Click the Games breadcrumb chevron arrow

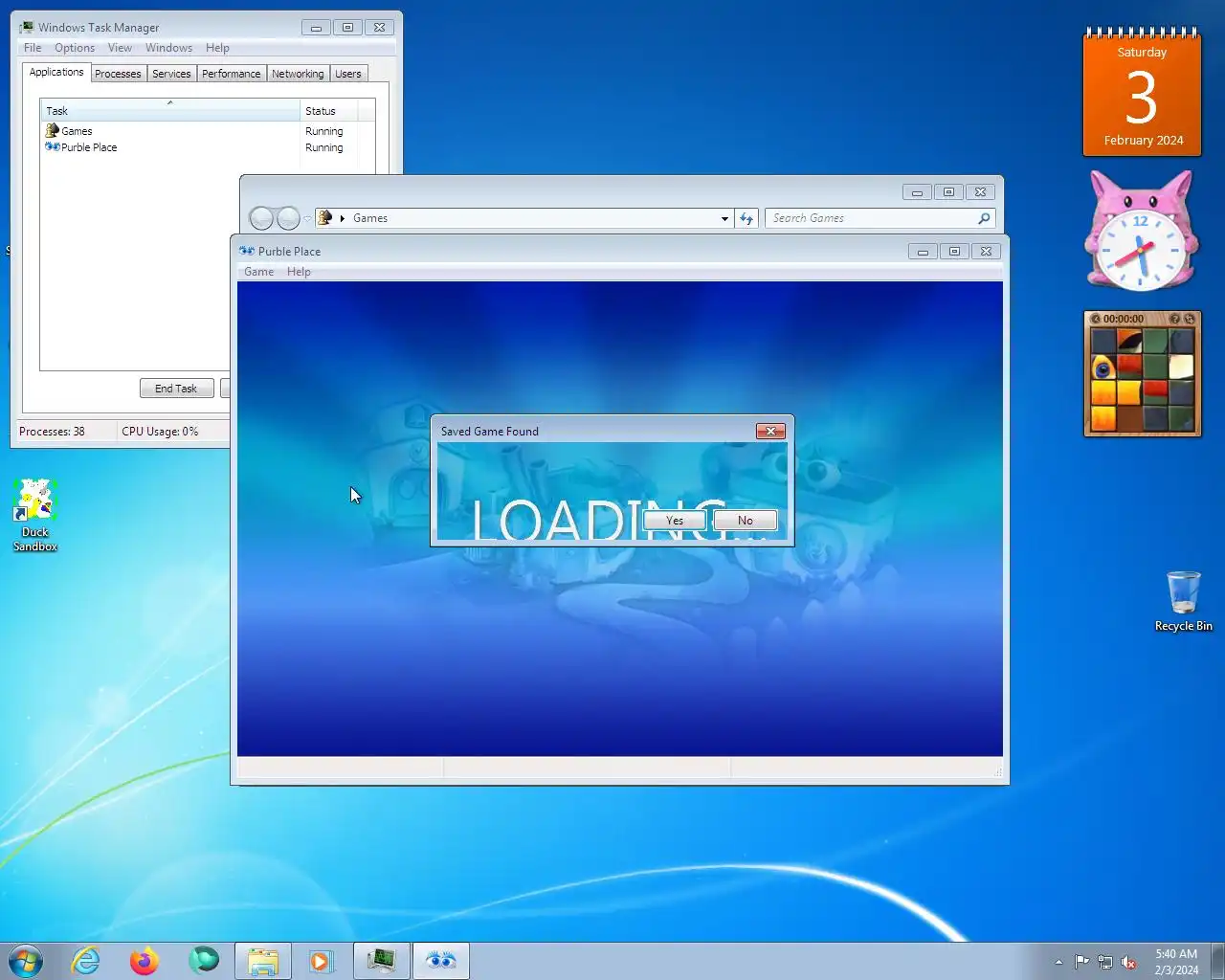(x=343, y=218)
